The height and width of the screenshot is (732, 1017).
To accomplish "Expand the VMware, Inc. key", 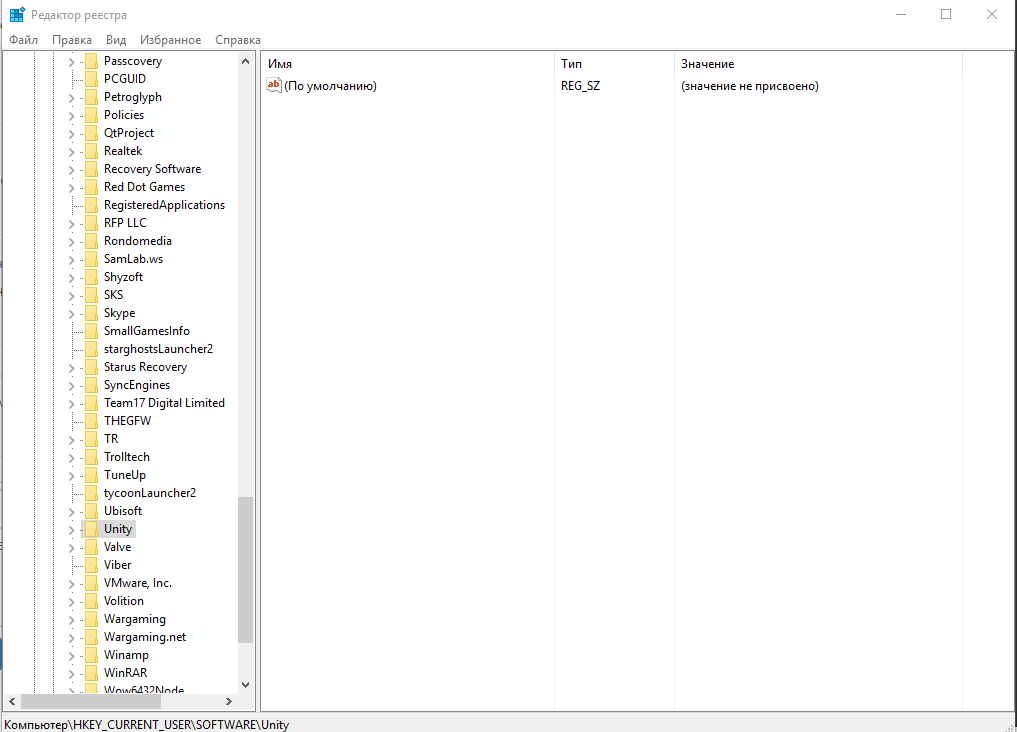I will coord(71,584).
